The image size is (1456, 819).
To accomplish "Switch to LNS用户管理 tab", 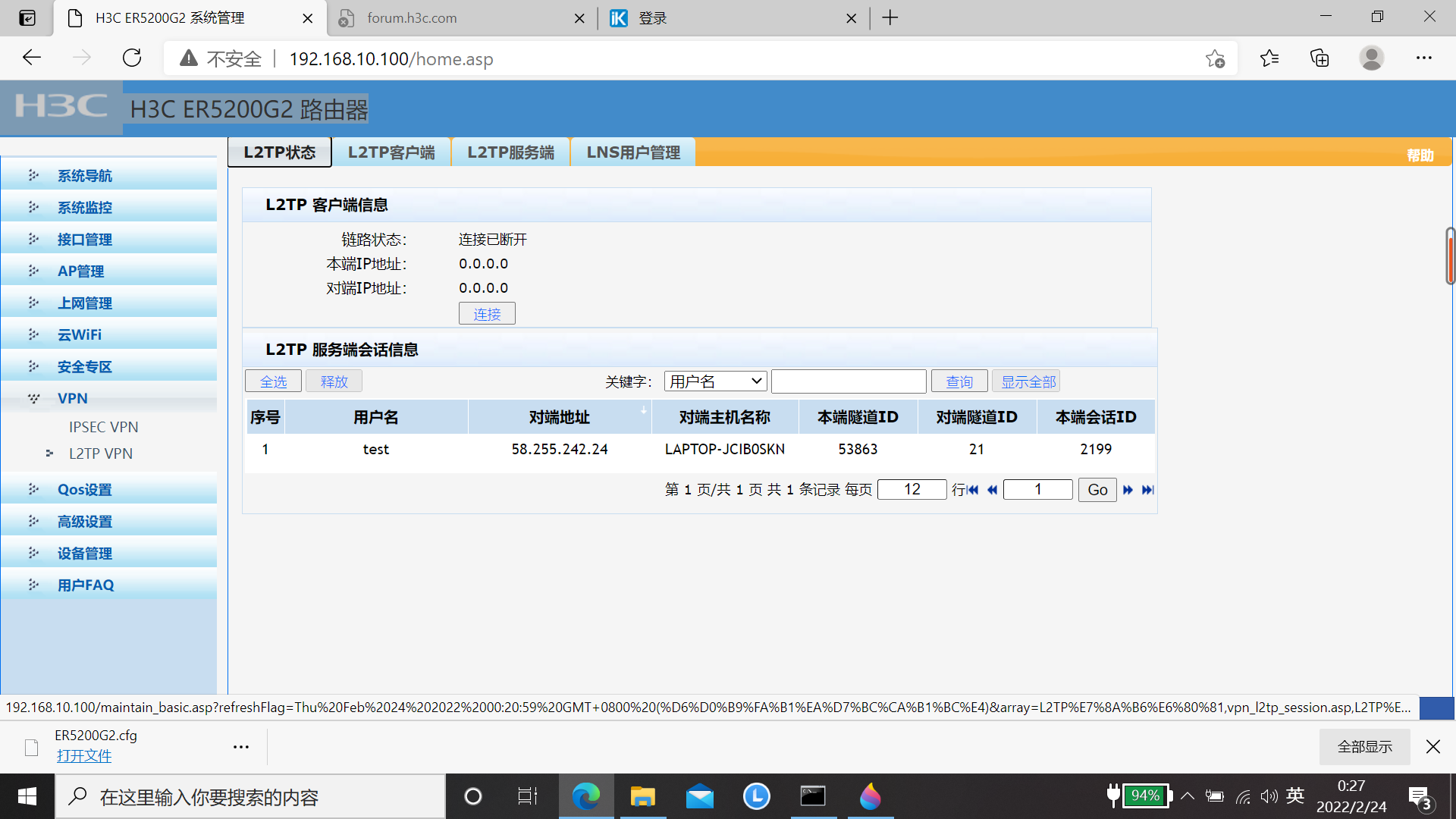I will click(x=633, y=152).
